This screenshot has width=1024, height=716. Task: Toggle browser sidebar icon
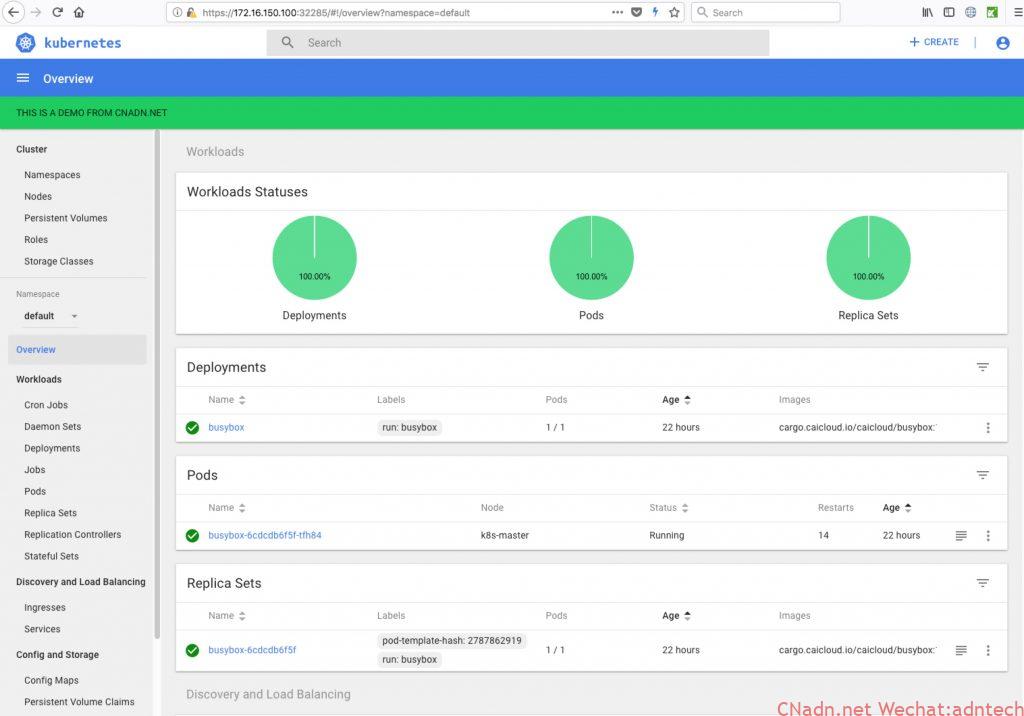949,12
